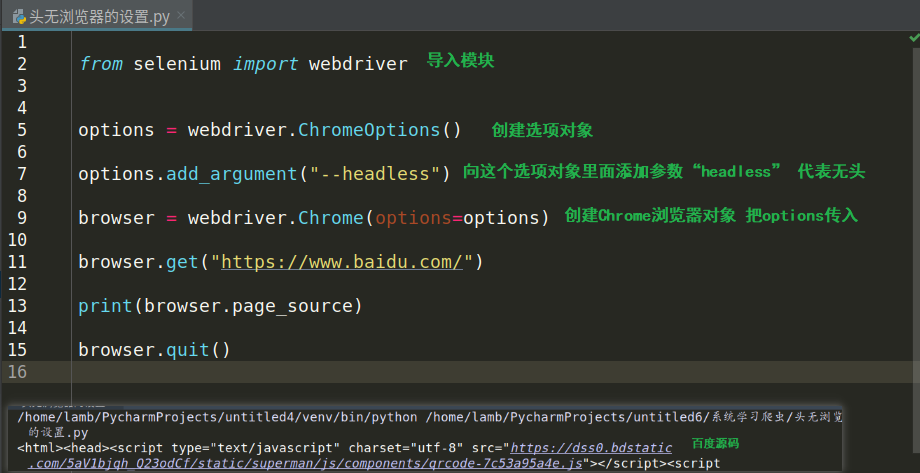Click the 把options传入 annotation text
Image resolution: width=920 pixels, height=473 pixels.
pyautogui.click(x=802, y=215)
